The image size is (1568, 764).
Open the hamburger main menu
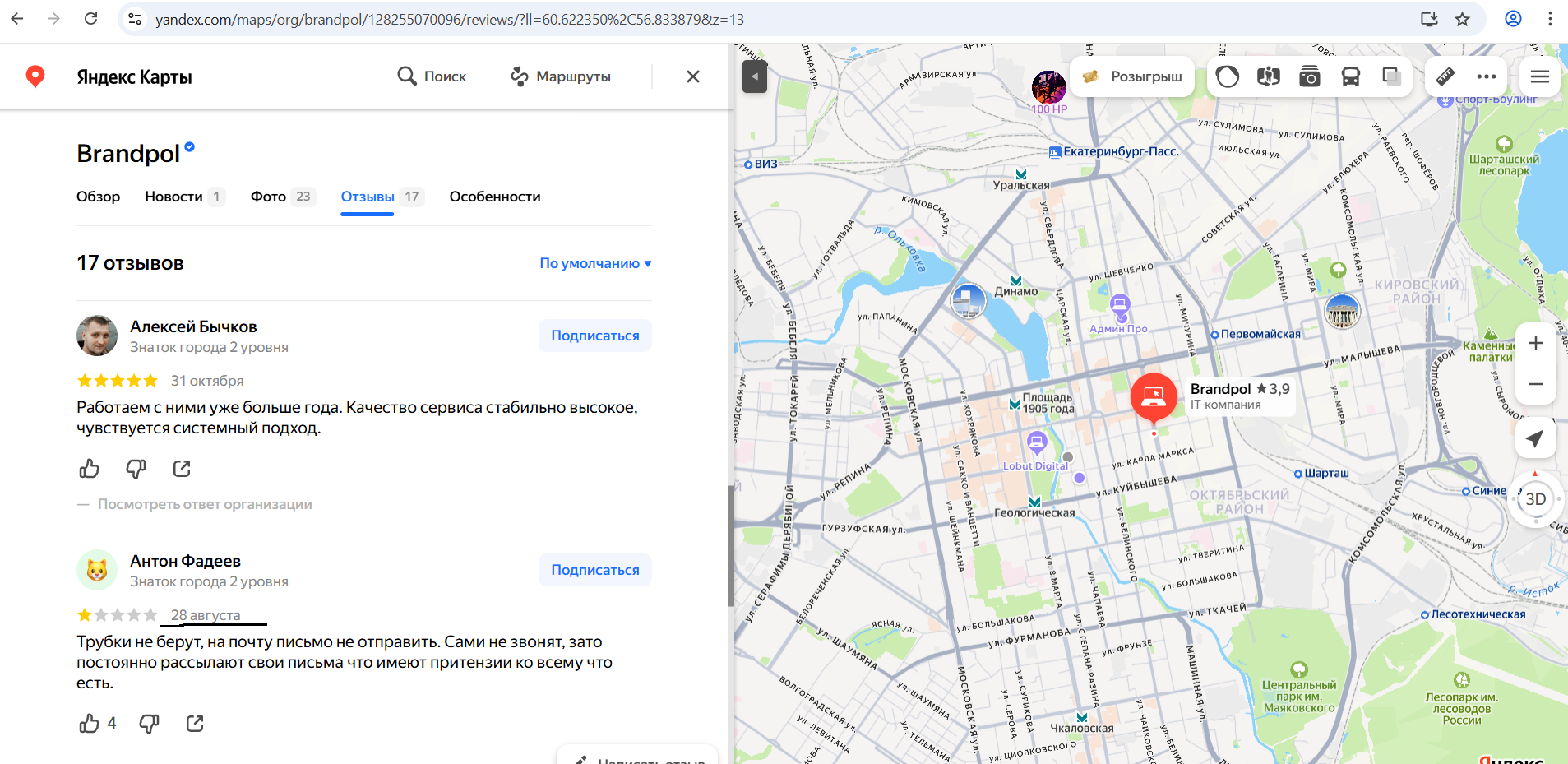click(1539, 76)
